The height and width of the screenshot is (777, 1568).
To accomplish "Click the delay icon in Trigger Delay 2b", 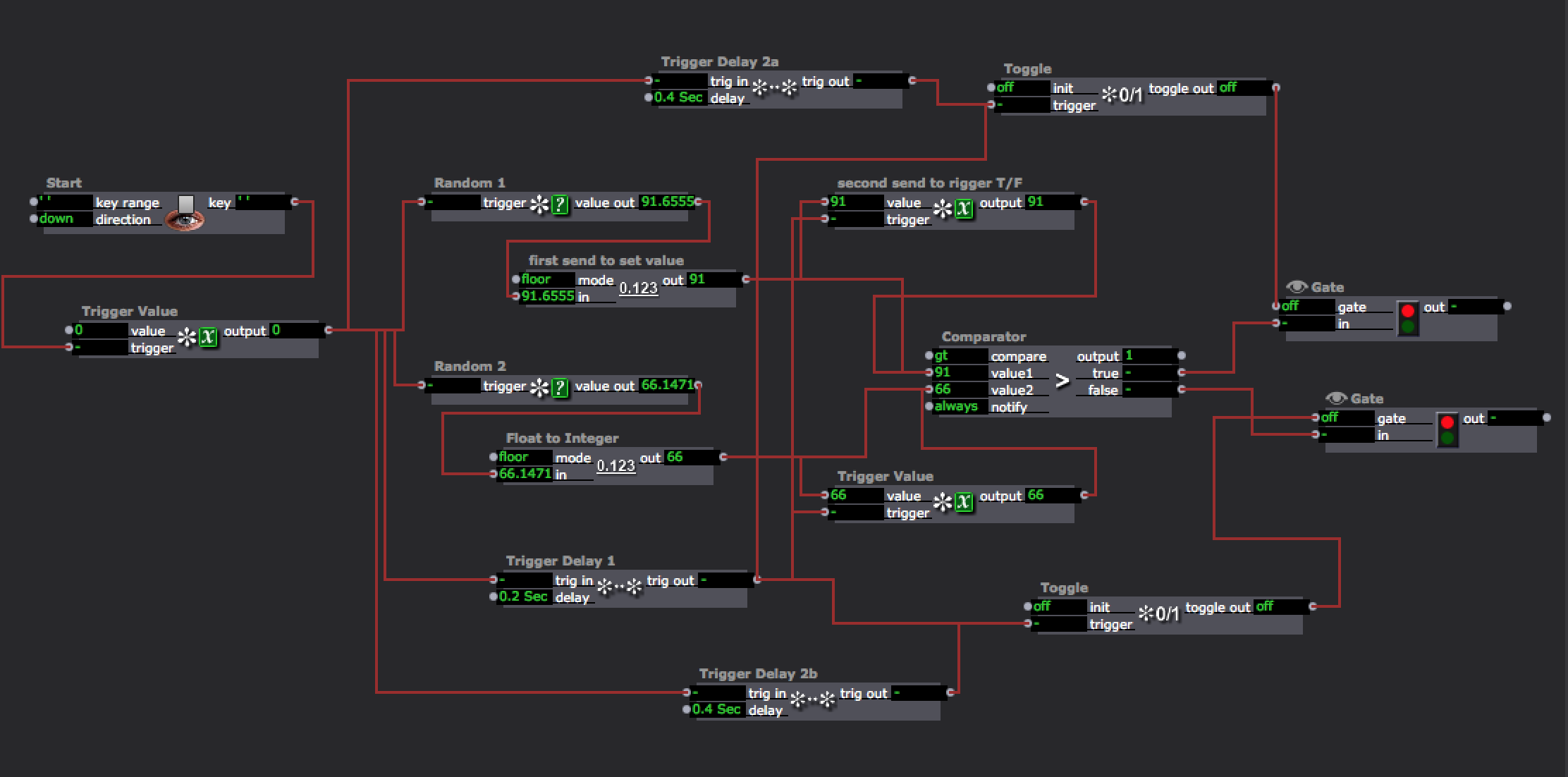I will coord(812,700).
